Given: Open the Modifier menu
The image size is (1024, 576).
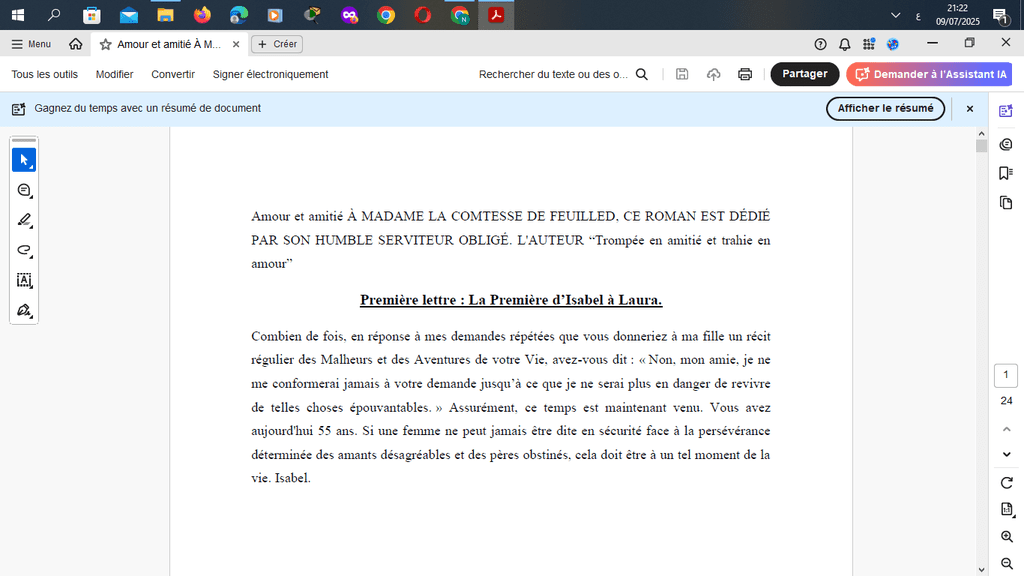Looking at the screenshot, I should pyautogui.click(x=114, y=74).
